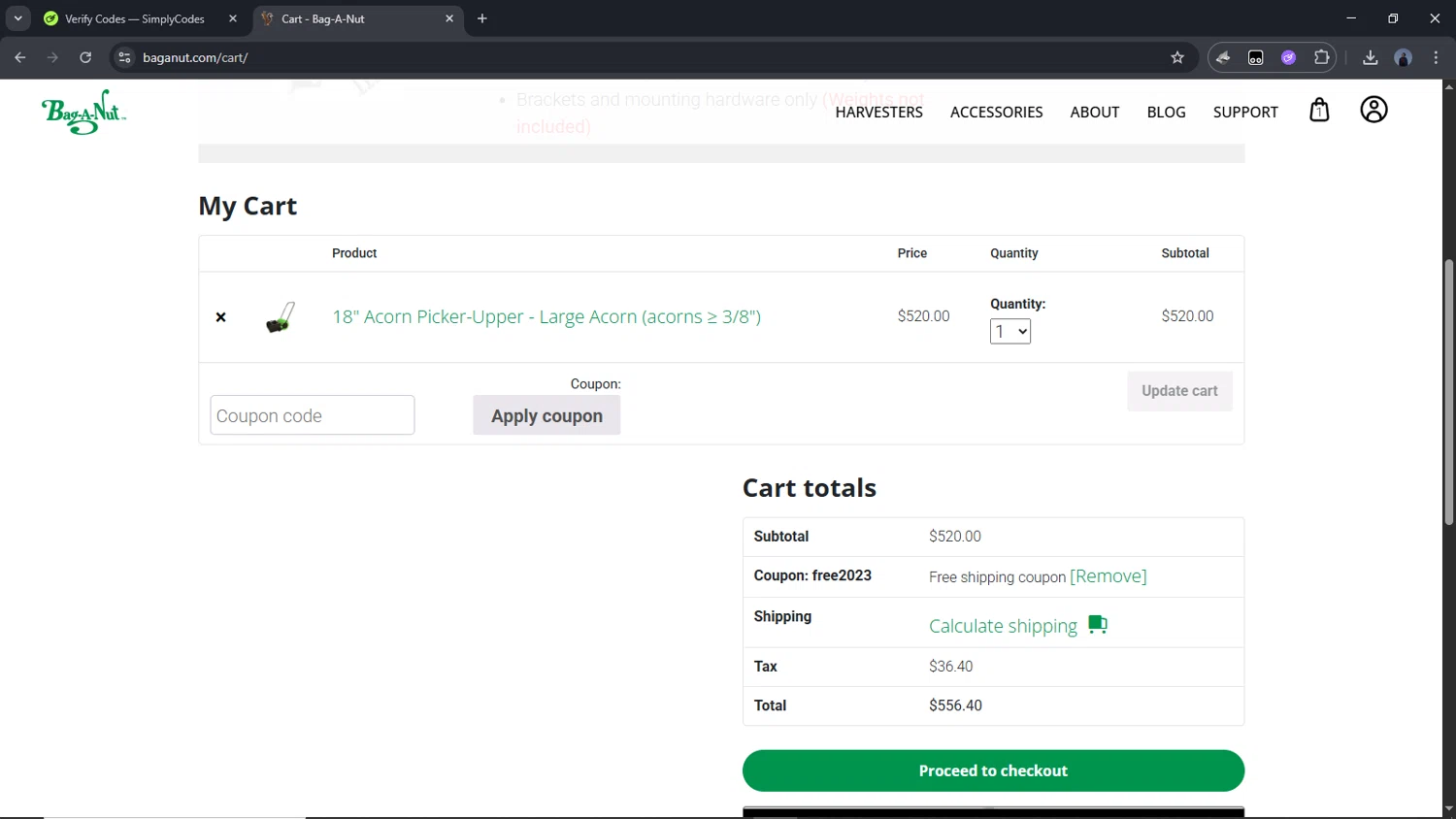This screenshot has width=1456, height=819.
Task: Click the page vertical scrollbar thumb
Action: 1448,392
